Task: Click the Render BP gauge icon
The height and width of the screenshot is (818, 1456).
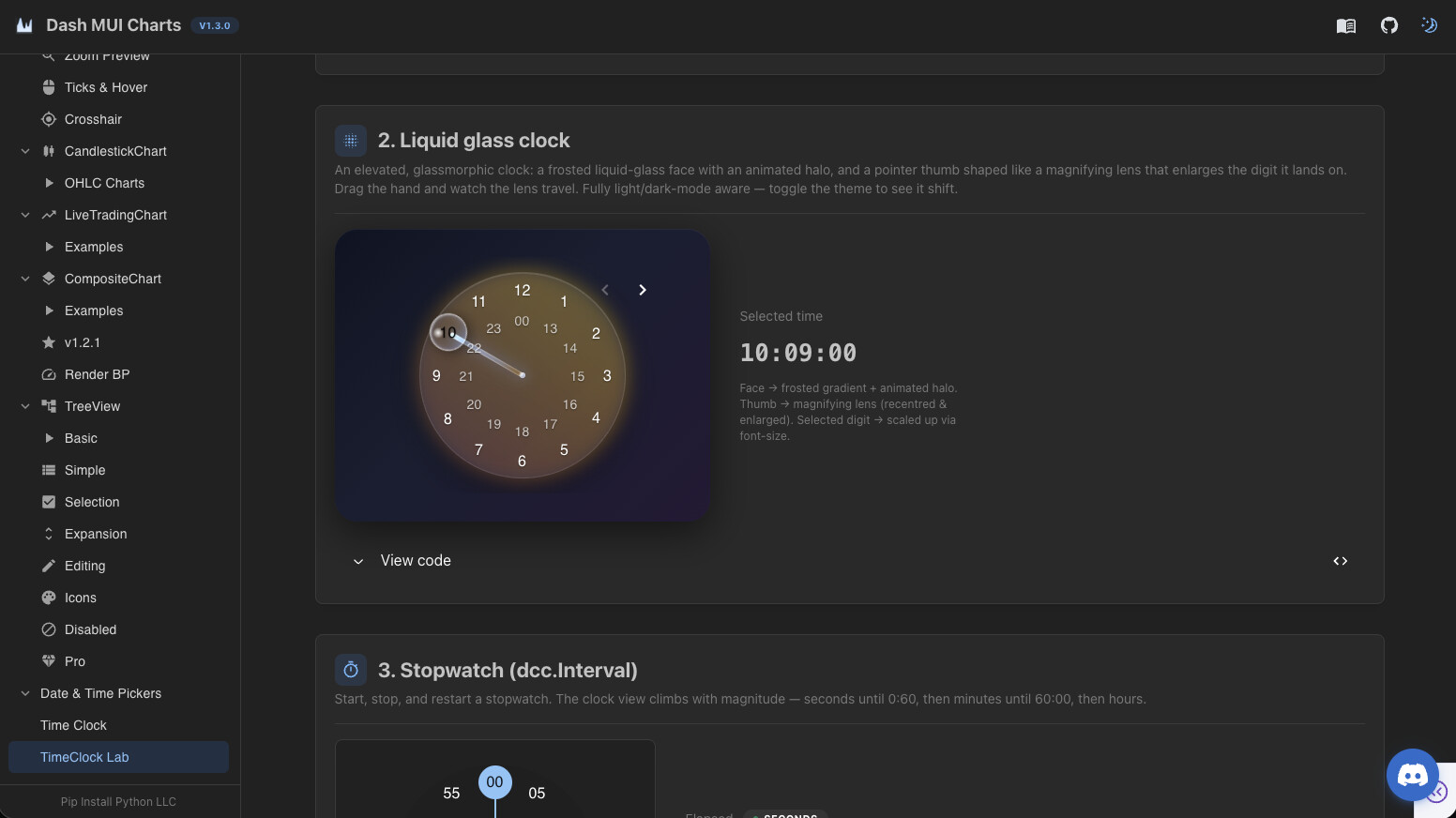Action: pyautogui.click(x=49, y=374)
